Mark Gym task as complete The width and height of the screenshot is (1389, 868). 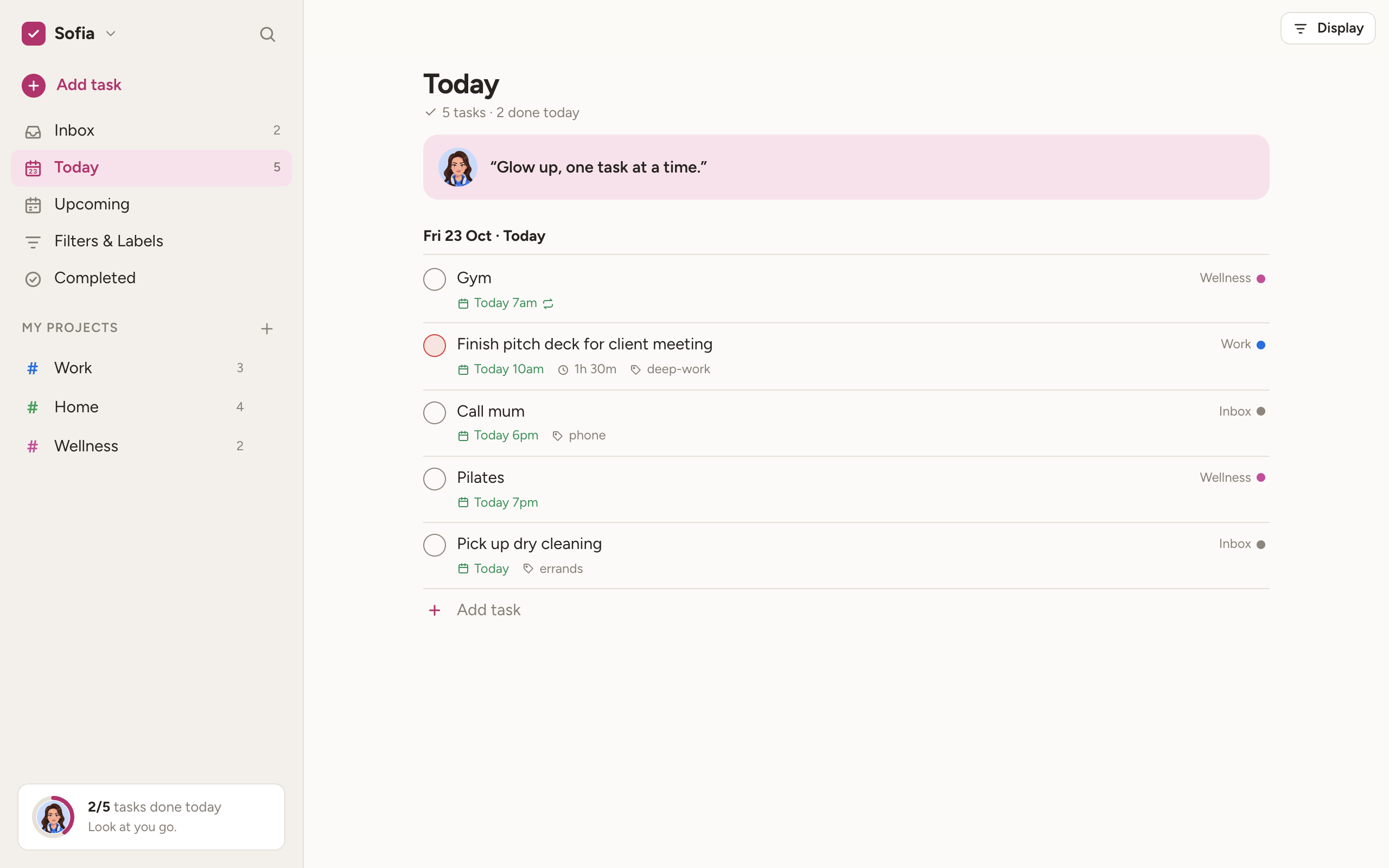click(x=435, y=279)
